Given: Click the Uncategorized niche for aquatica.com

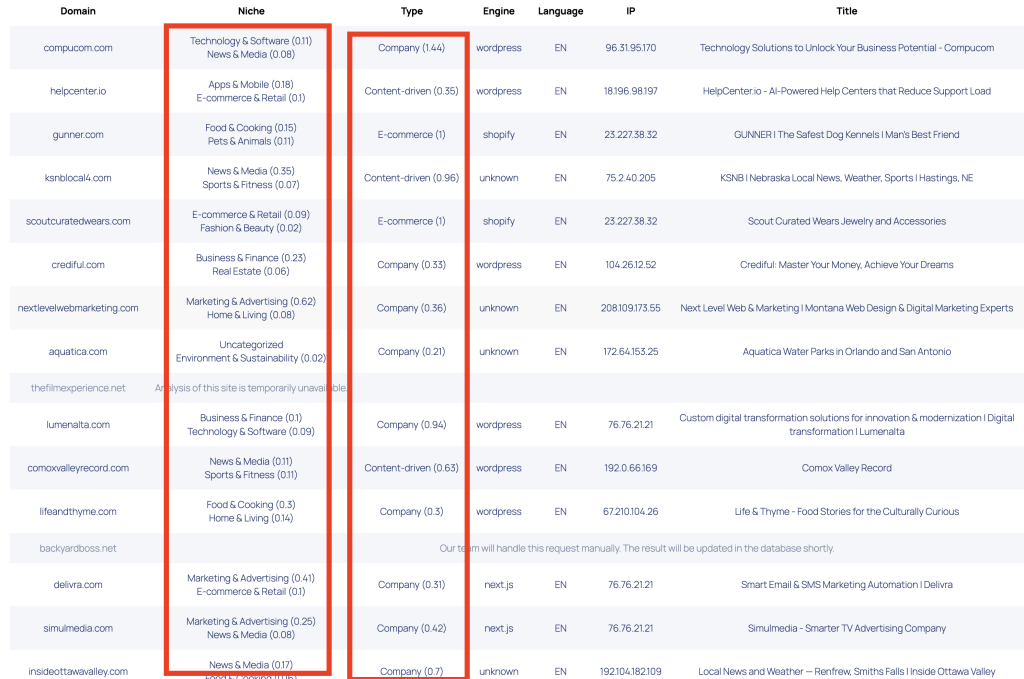Looking at the screenshot, I should click(251, 345).
